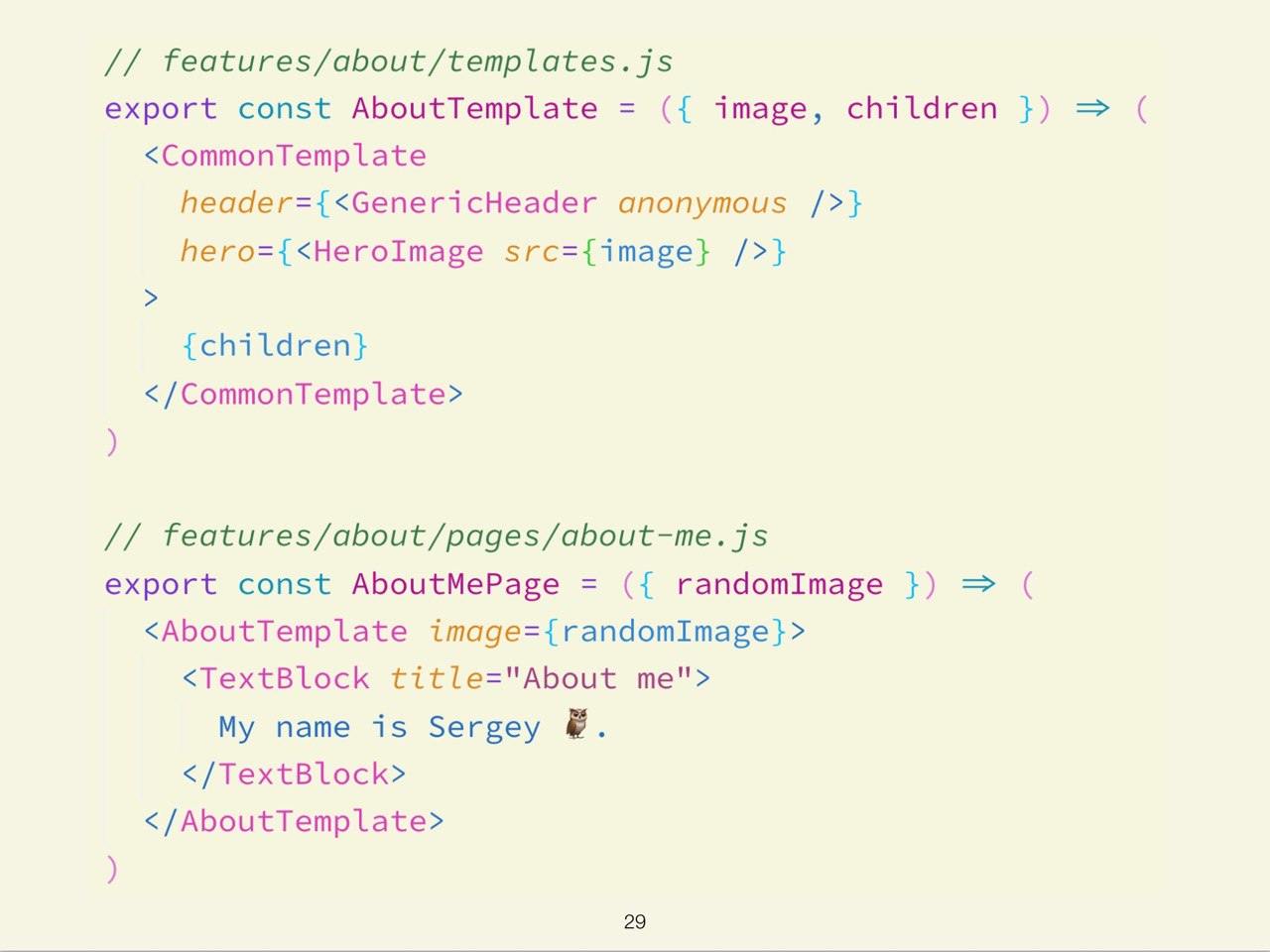Select the "GenericHeader" component name

[x=474, y=203]
